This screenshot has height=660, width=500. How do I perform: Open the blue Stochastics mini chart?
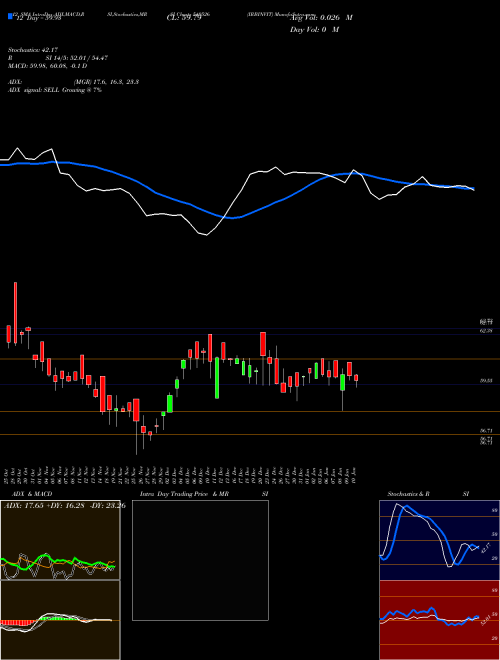click(x=439, y=540)
